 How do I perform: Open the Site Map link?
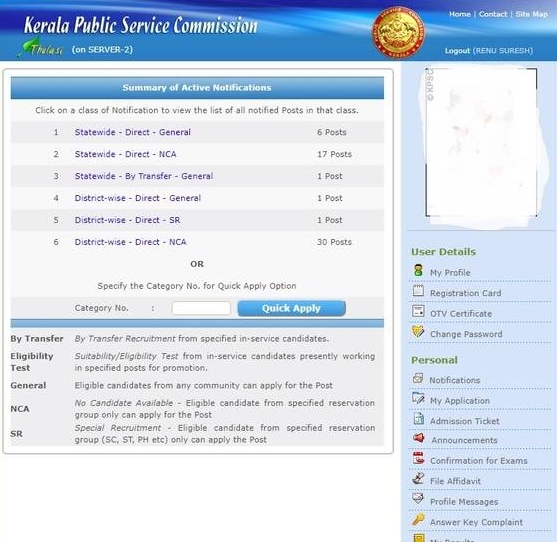click(531, 14)
